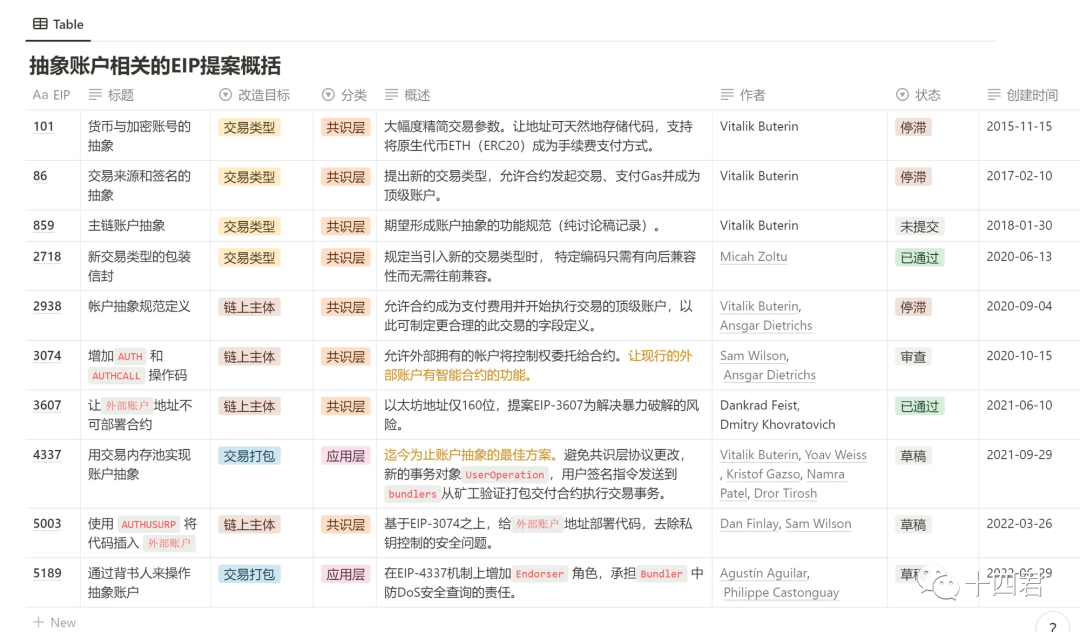Open the 状态 column header menu

(x=927, y=95)
